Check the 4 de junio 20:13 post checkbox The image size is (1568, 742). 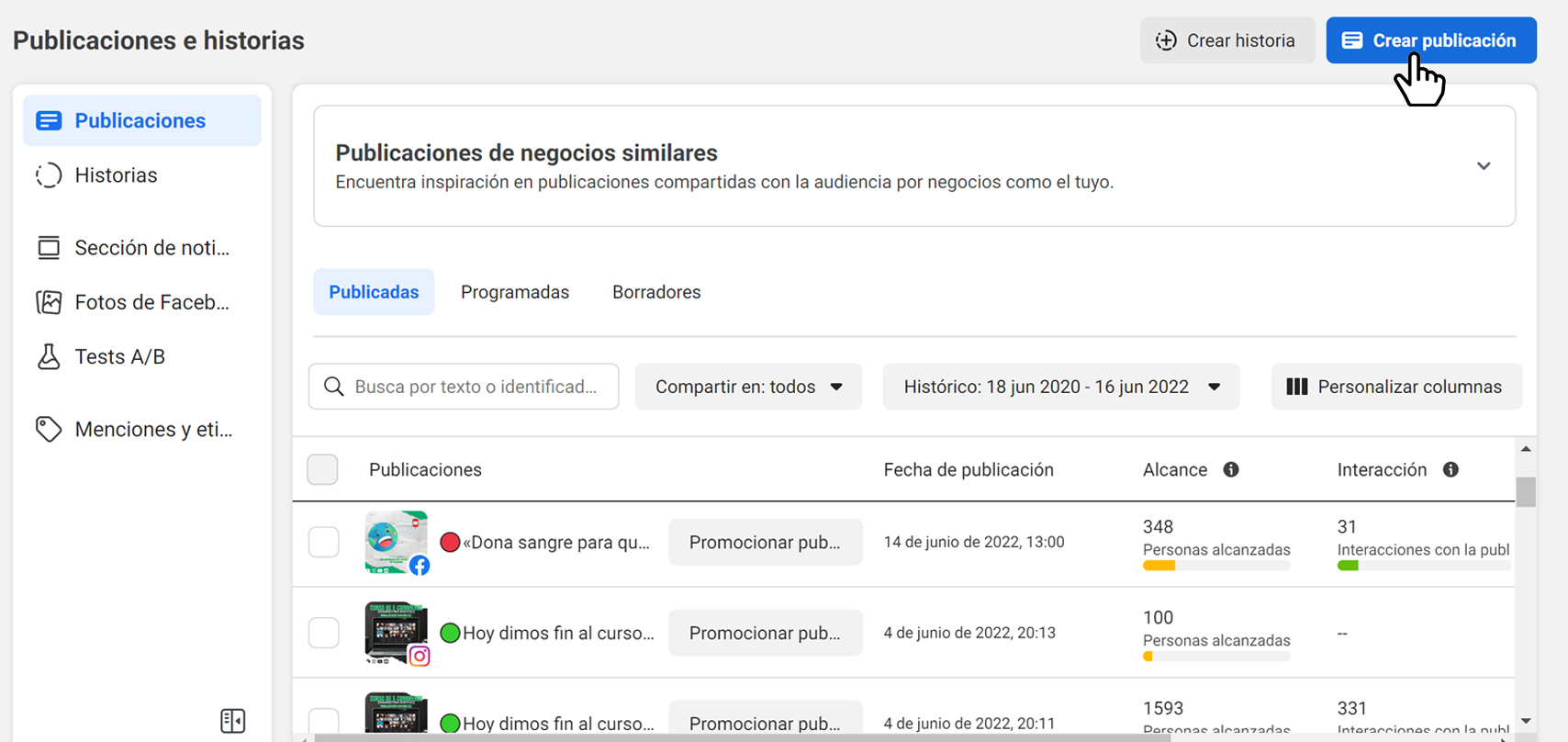[323, 633]
